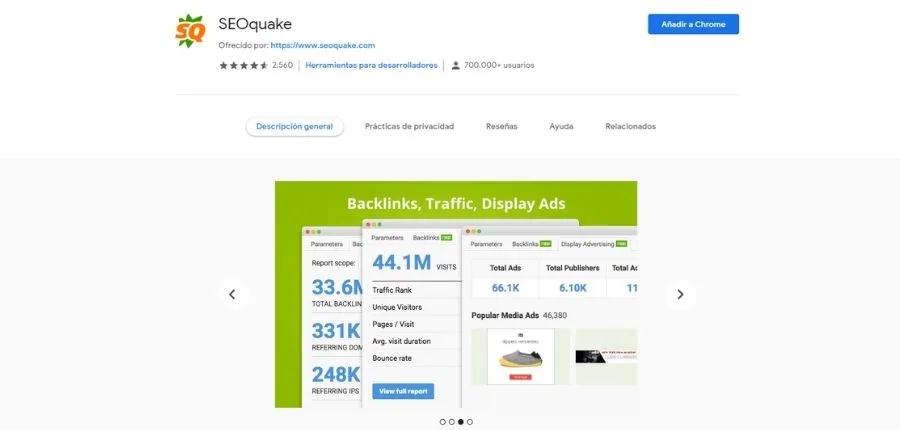Select the second carousel dot indicator
This screenshot has width=900, height=430.
pyautogui.click(x=452, y=422)
